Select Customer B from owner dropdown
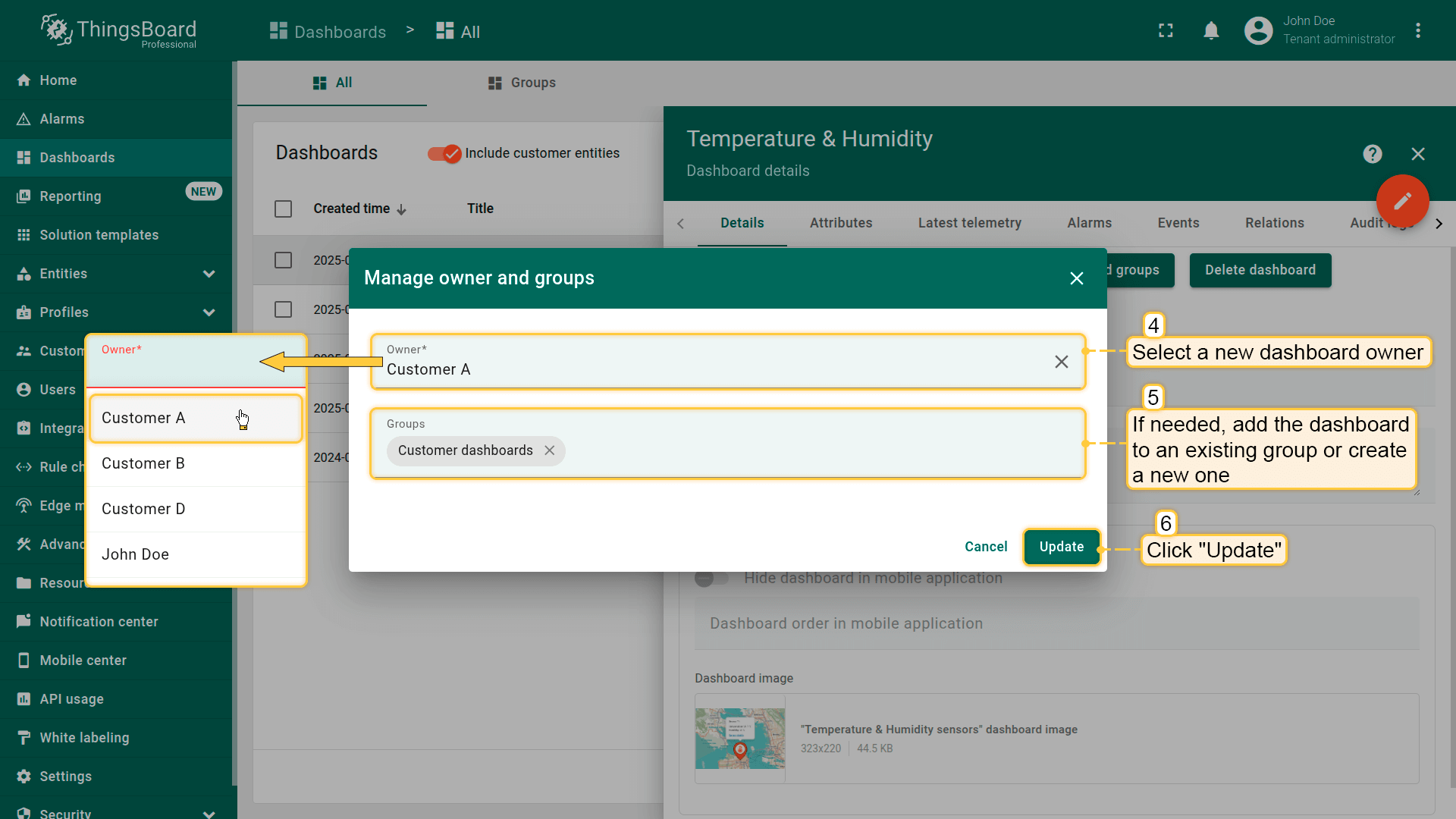Image resolution: width=1456 pixels, height=819 pixels. point(143,463)
